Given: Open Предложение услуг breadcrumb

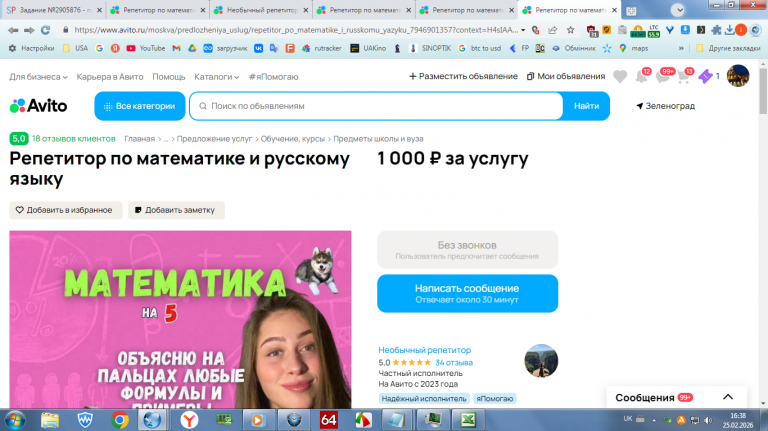Looking at the screenshot, I should point(214,139).
